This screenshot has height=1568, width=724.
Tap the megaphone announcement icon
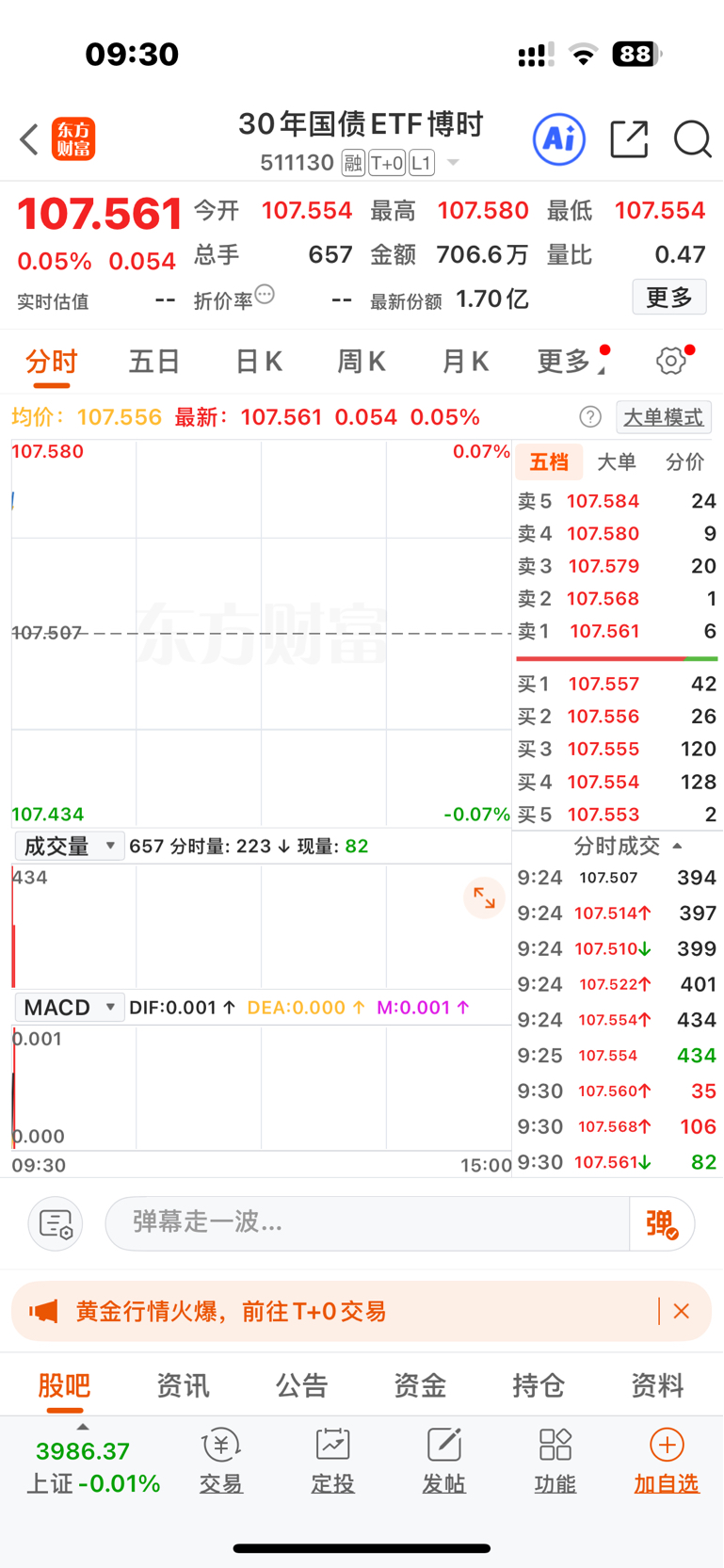(43, 1311)
